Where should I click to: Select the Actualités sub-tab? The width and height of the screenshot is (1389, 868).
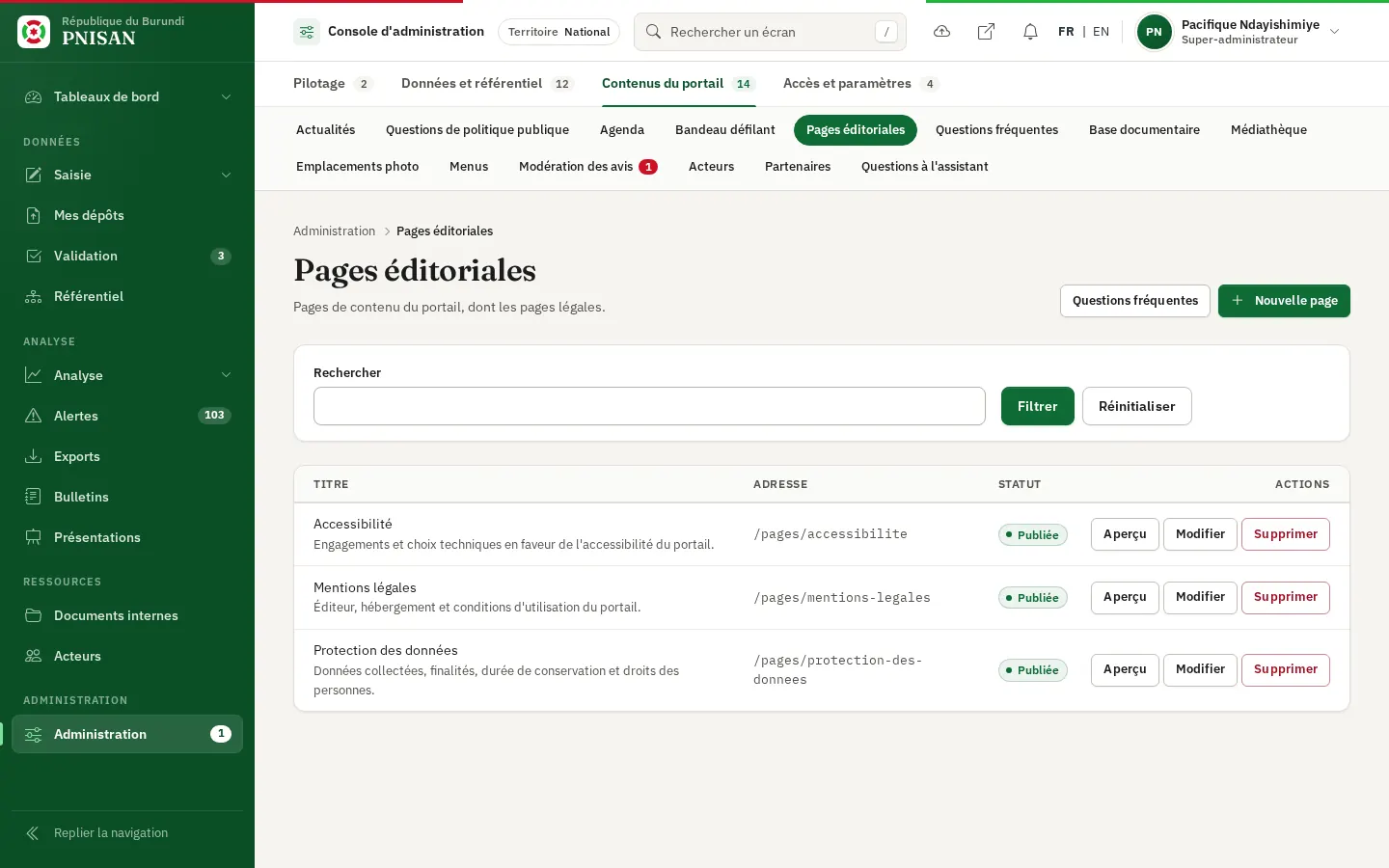click(x=325, y=130)
